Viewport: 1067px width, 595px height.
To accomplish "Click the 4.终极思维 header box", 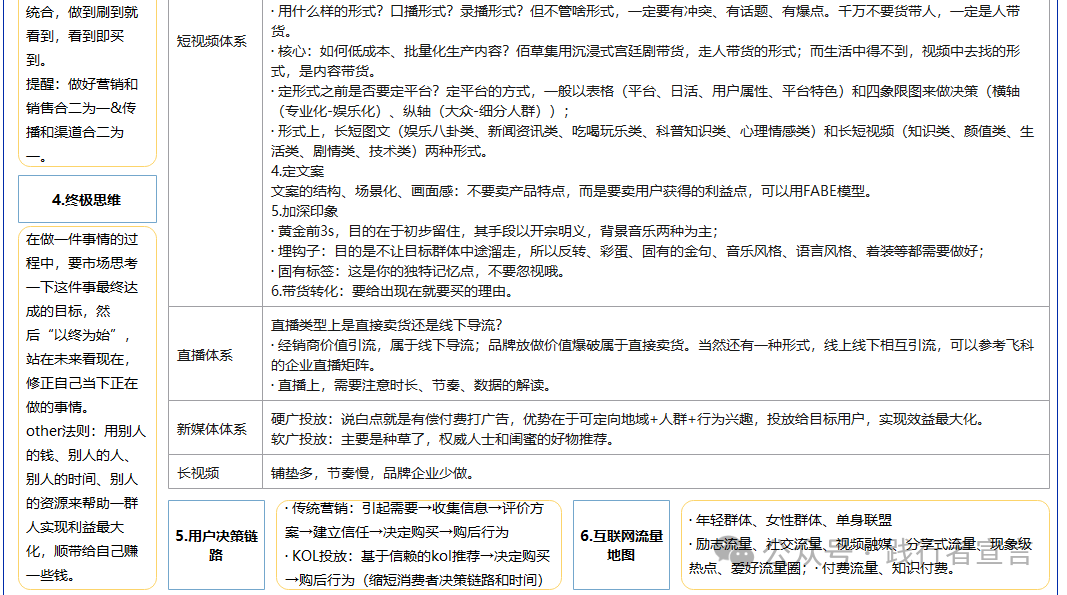I will tap(85, 198).
